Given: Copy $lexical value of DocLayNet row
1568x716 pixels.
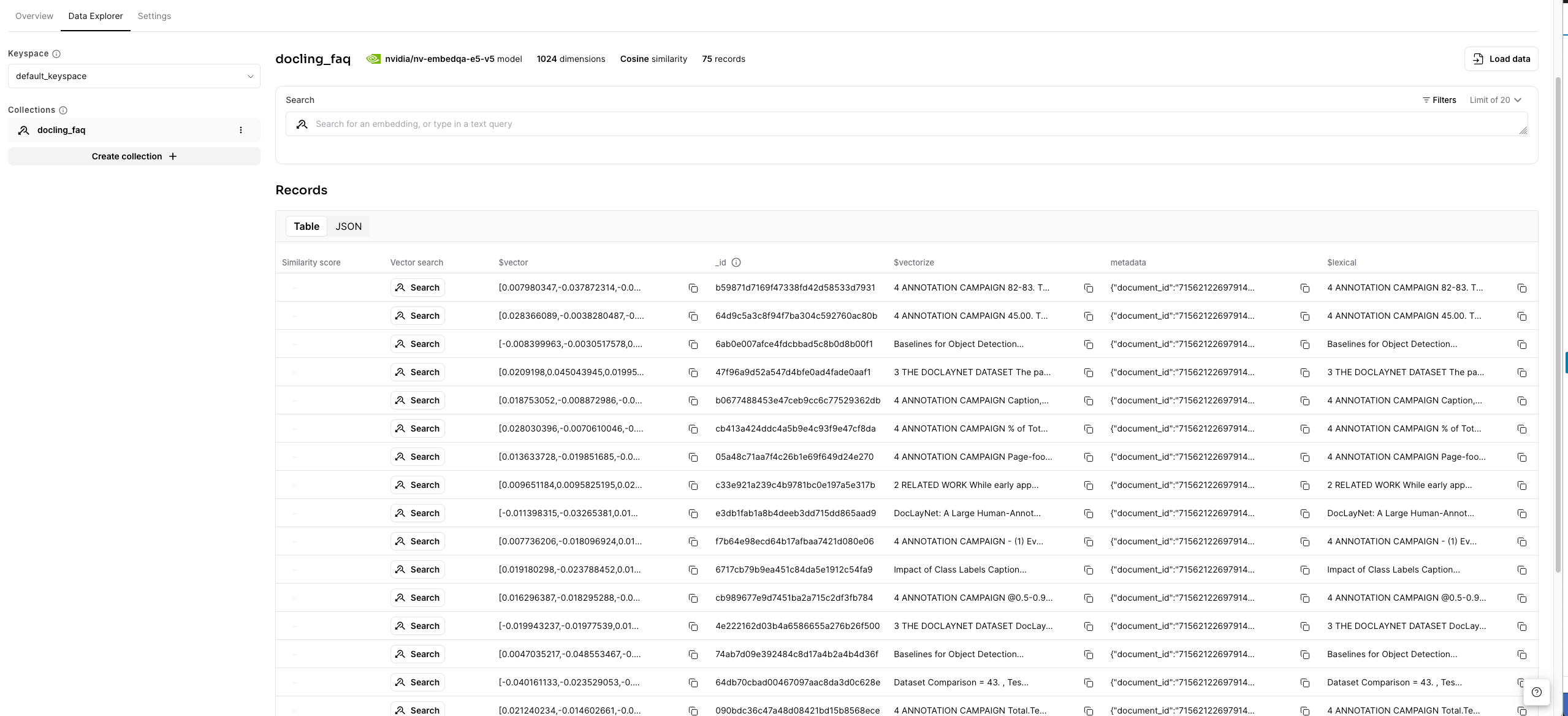Looking at the screenshot, I should (x=1521, y=514).
